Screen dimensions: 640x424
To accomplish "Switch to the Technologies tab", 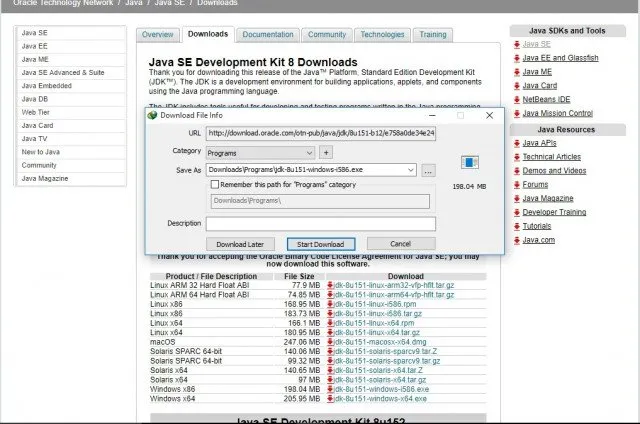I will click(382, 35).
